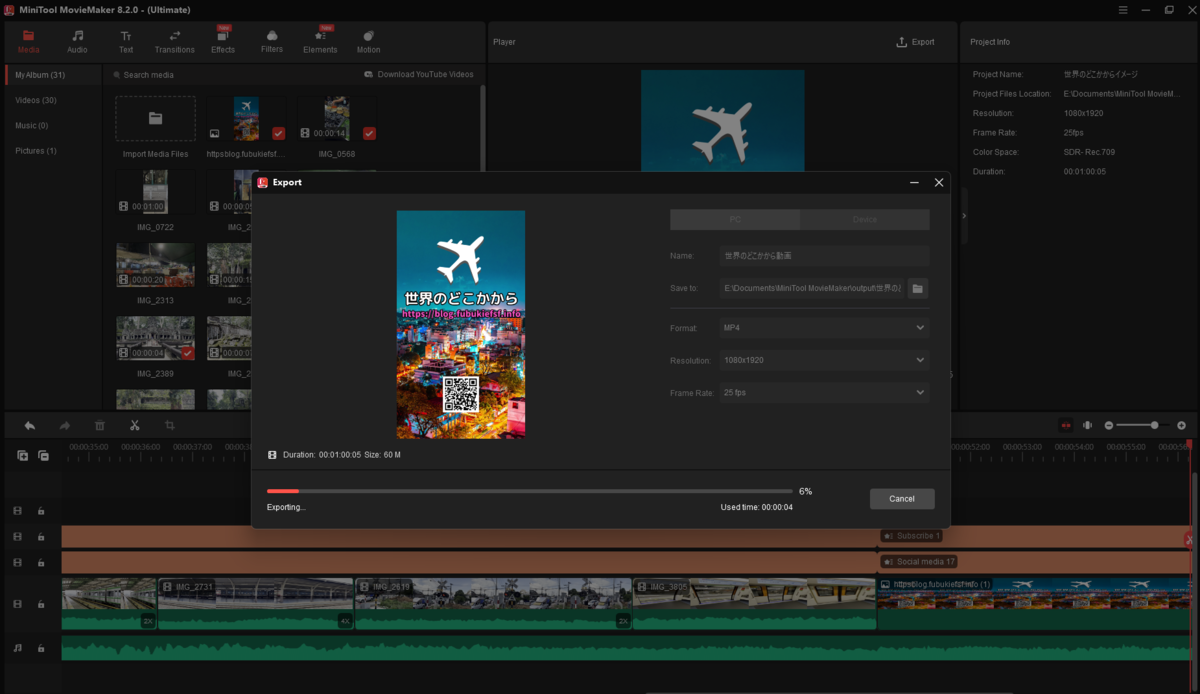Select the Subscribe 1 element clip
This screenshot has height=694, width=1200.
point(1033,536)
